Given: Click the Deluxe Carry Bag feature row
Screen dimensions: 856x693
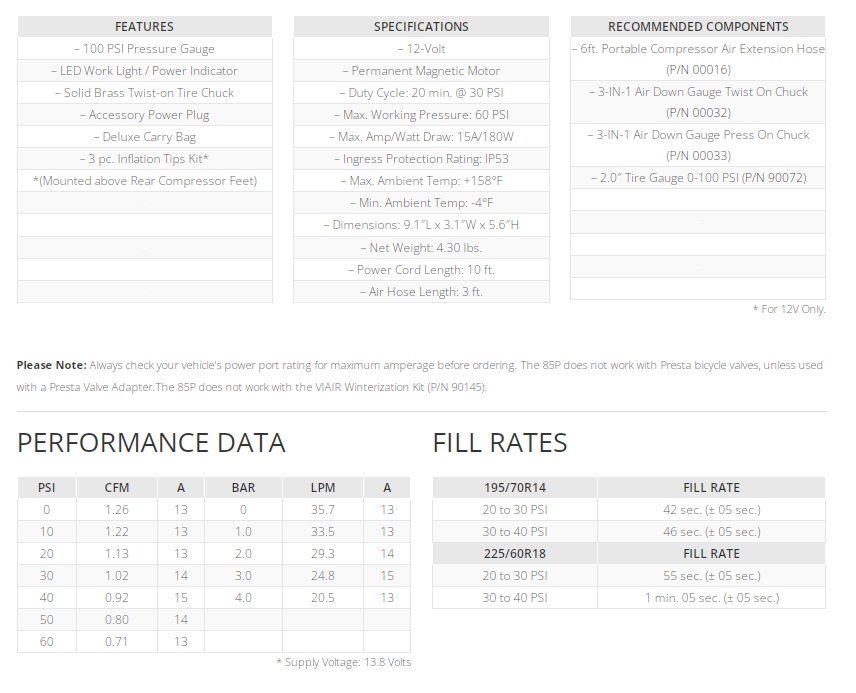Looking at the screenshot, I should [x=144, y=137].
